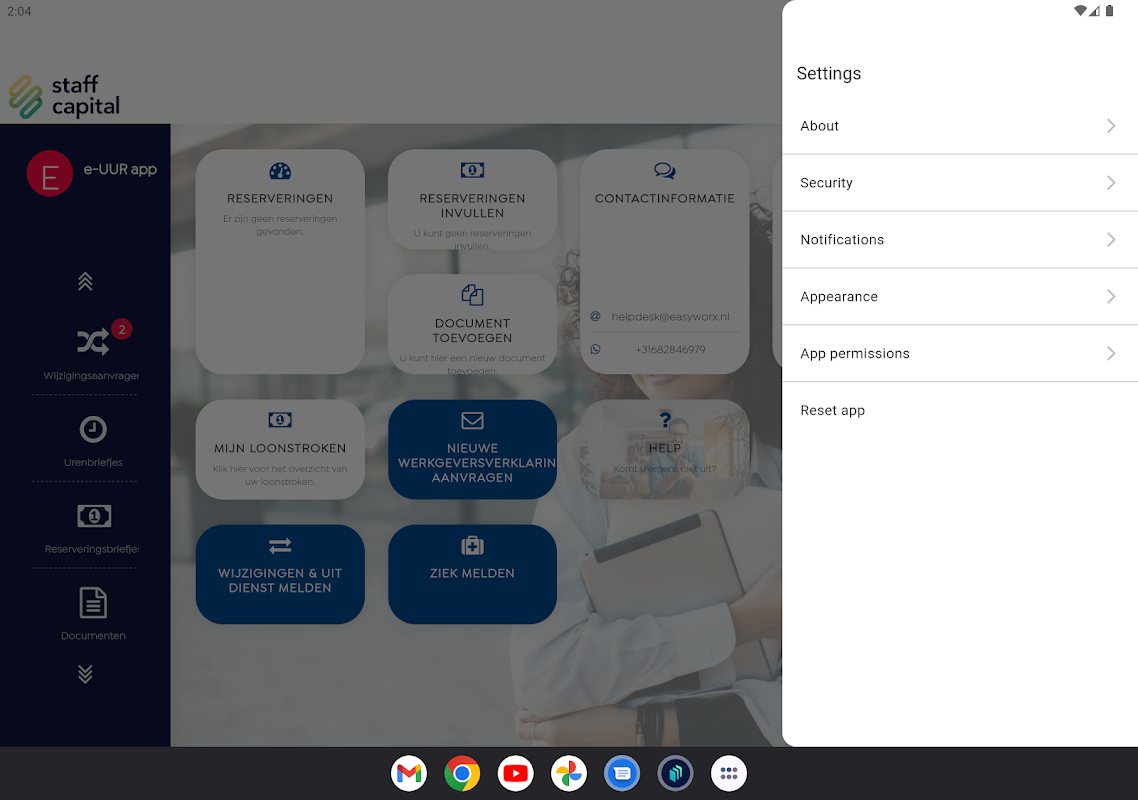This screenshot has height=800, width=1138.
Task: Open NIEUWE WERKGEVERSVERKLARING AANVRAGEN tile title
Action: tap(477, 462)
